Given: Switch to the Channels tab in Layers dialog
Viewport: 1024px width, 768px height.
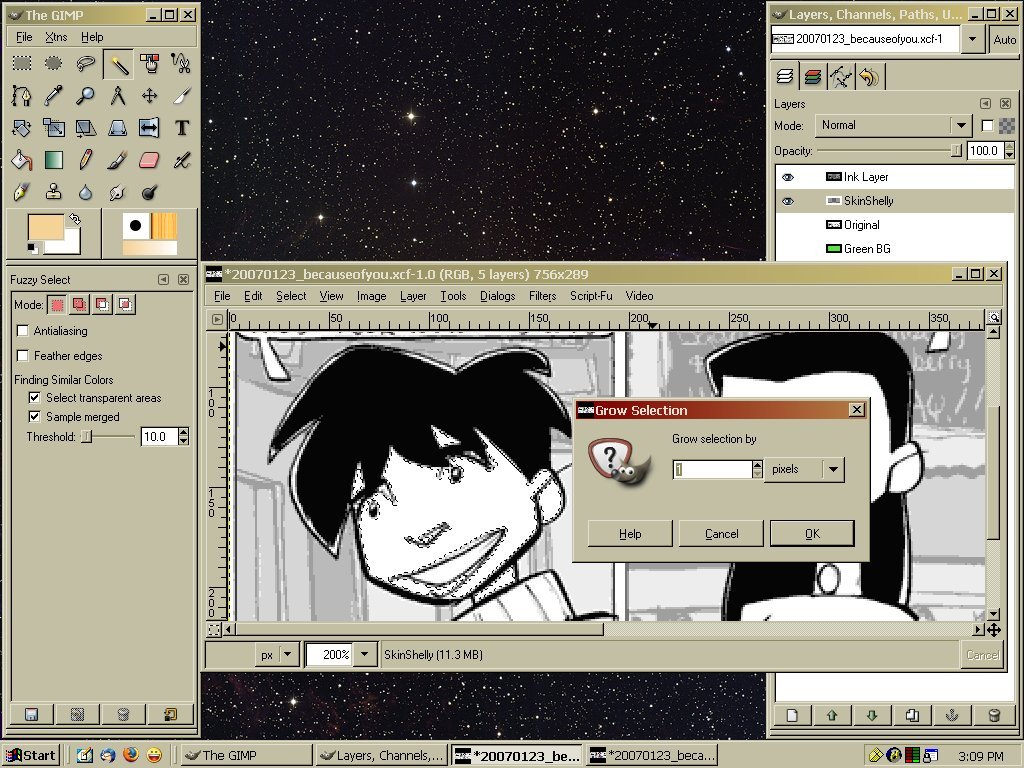Looking at the screenshot, I should (x=812, y=77).
